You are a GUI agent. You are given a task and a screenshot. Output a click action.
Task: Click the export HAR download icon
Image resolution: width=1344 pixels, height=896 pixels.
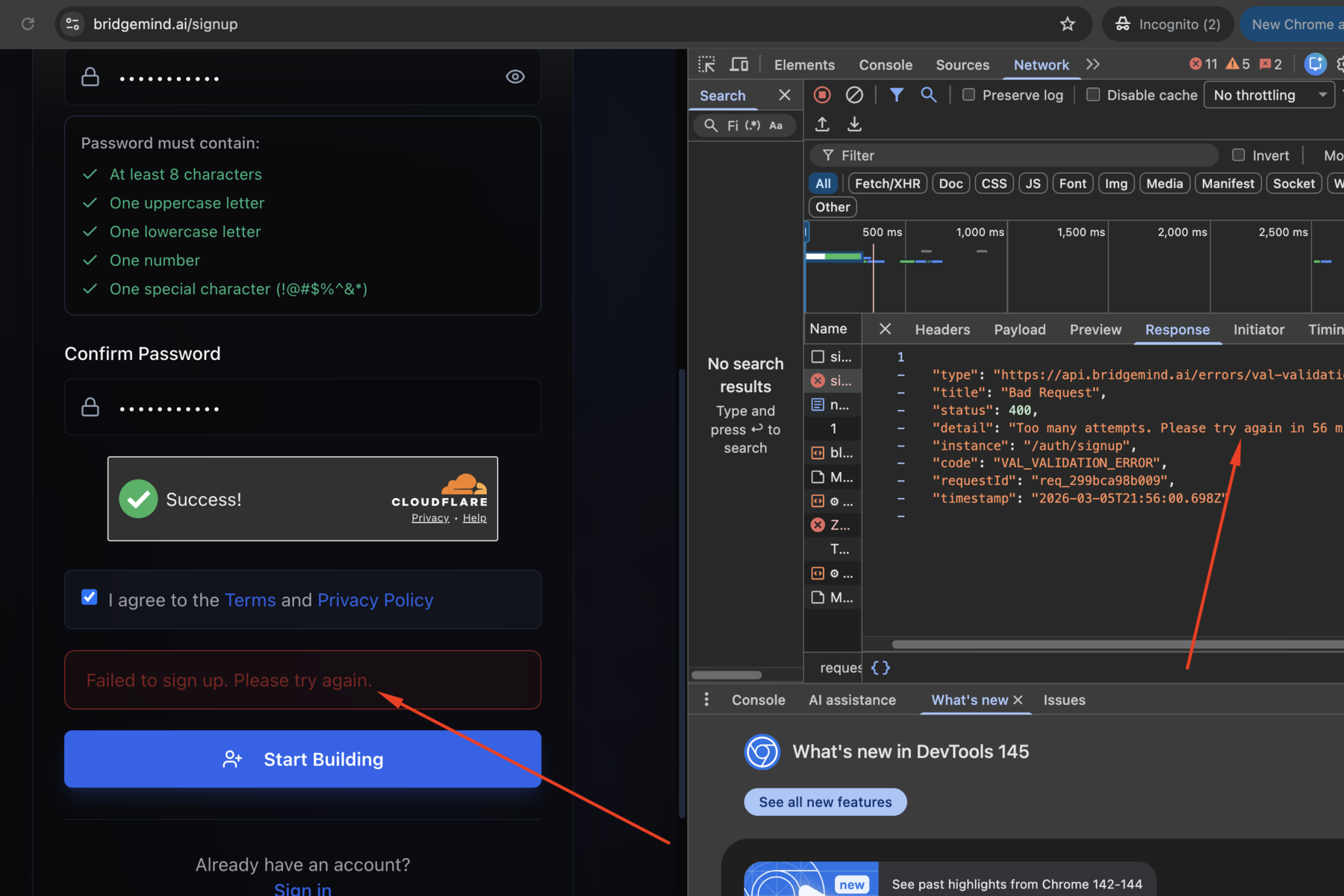pos(854,124)
